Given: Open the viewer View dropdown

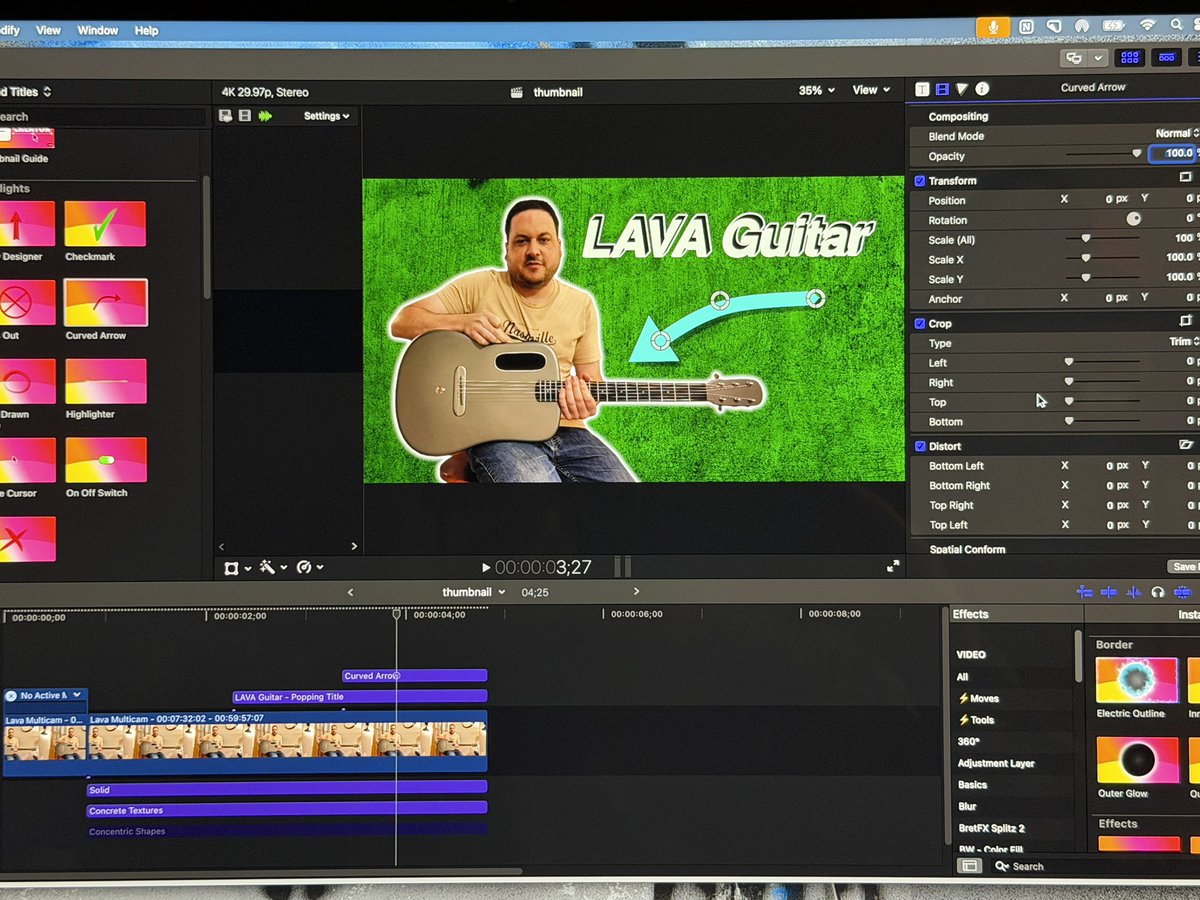Looking at the screenshot, I should 870,90.
